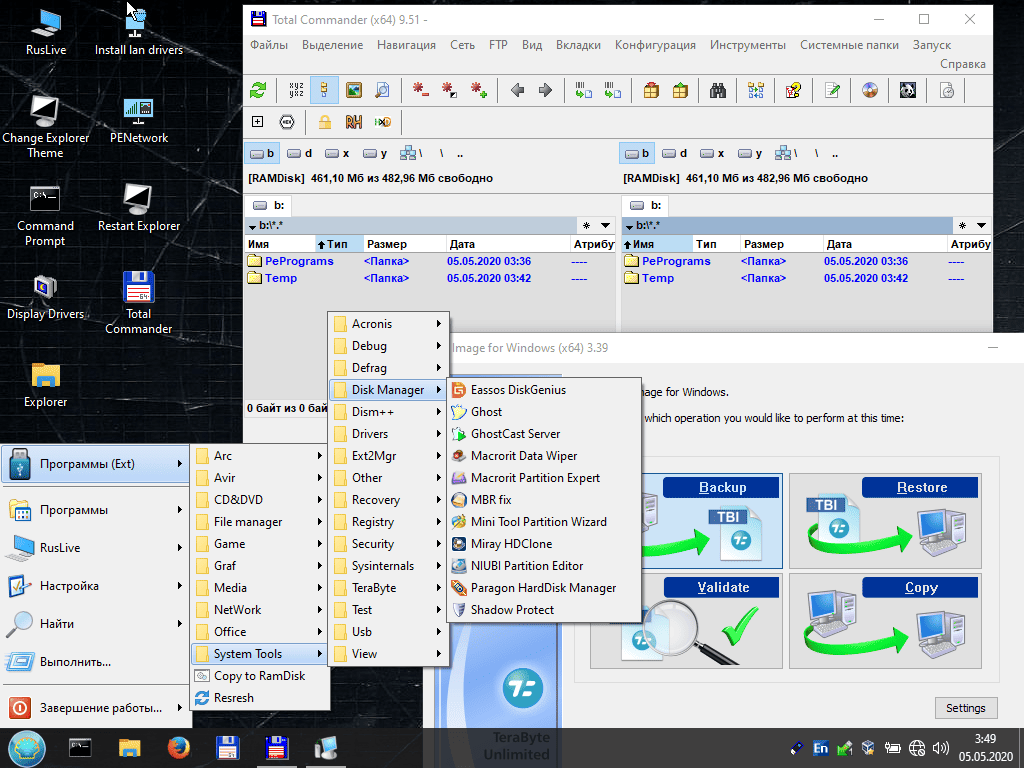Open Change Explorer Theme desktop icon
1024x768 pixels.
45,127
